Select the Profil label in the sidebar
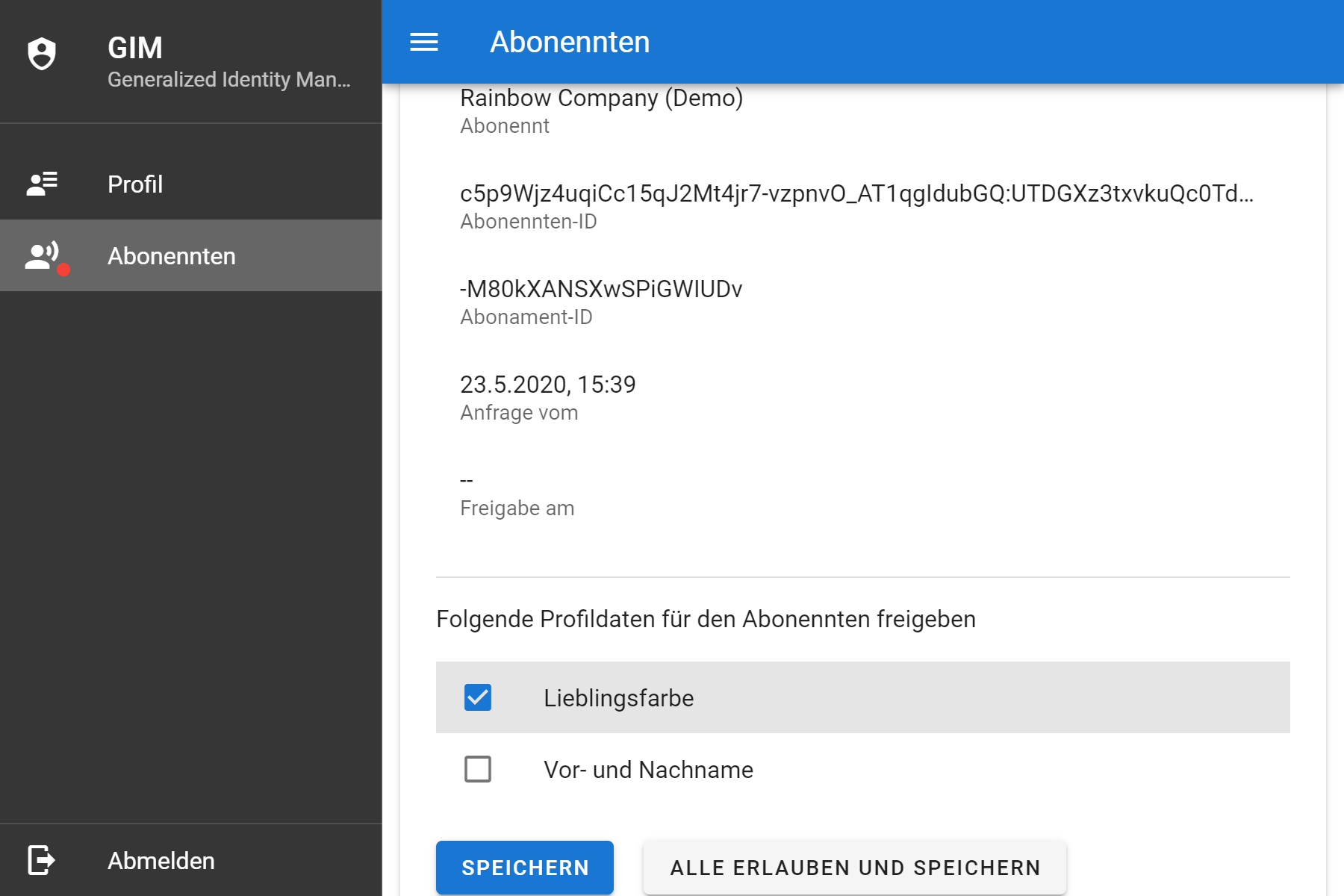The image size is (1344, 896). (x=135, y=184)
